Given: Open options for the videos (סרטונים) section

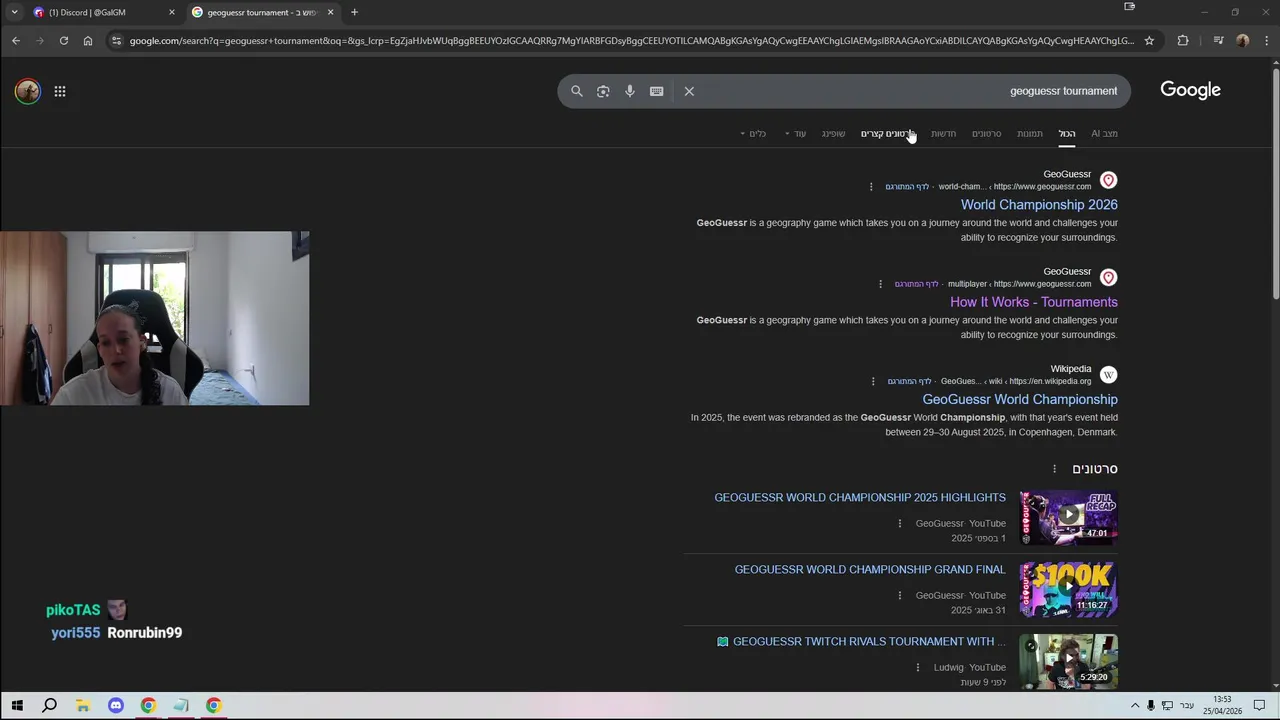Looking at the screenshot, I should (1054, 469).
